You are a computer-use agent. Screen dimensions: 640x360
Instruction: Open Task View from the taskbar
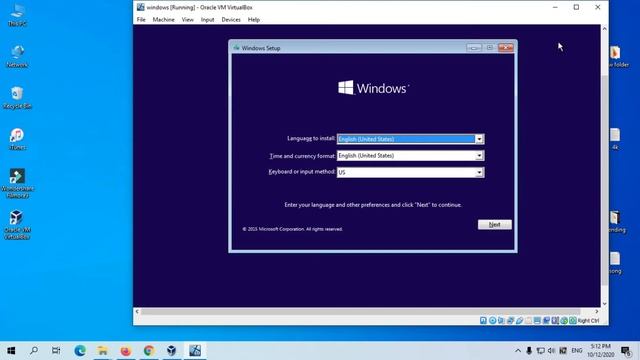coord(56,351)
